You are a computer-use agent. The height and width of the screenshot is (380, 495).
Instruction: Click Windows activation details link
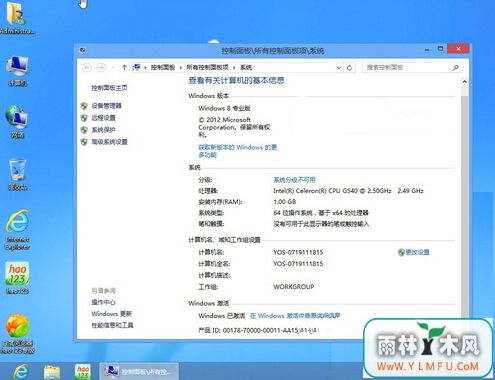click(295, 315)
